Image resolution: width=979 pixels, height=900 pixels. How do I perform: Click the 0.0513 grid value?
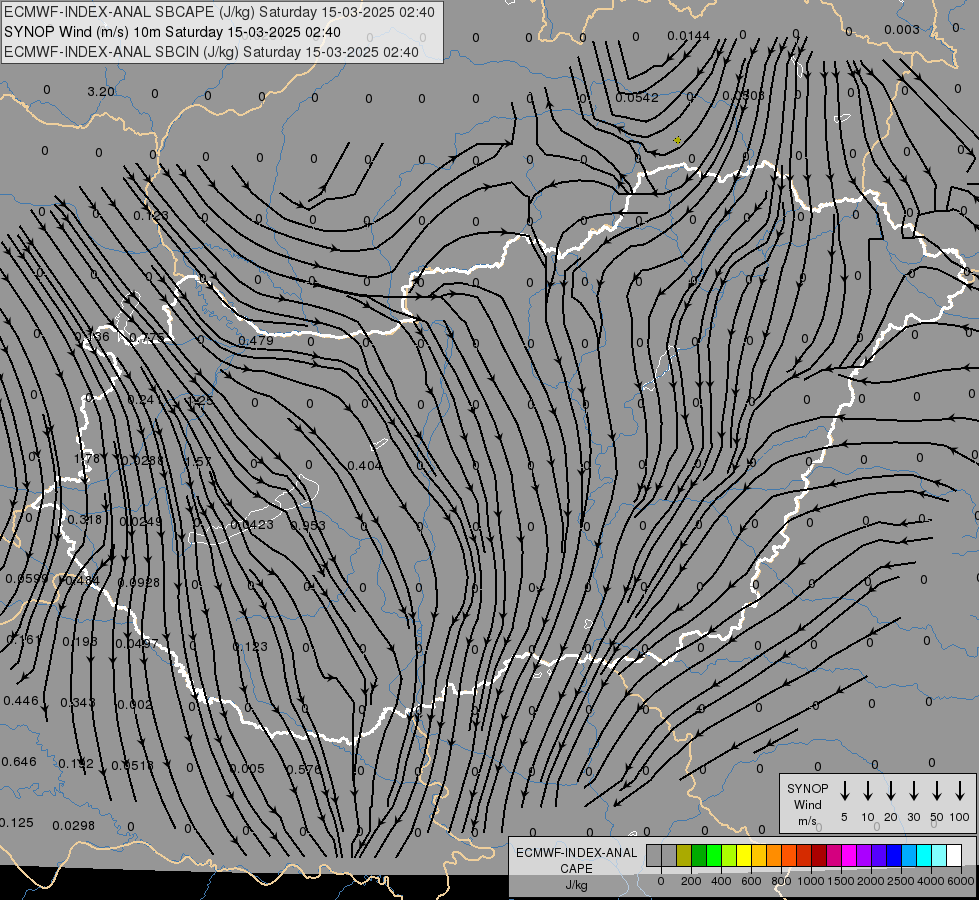coord(132,765)
